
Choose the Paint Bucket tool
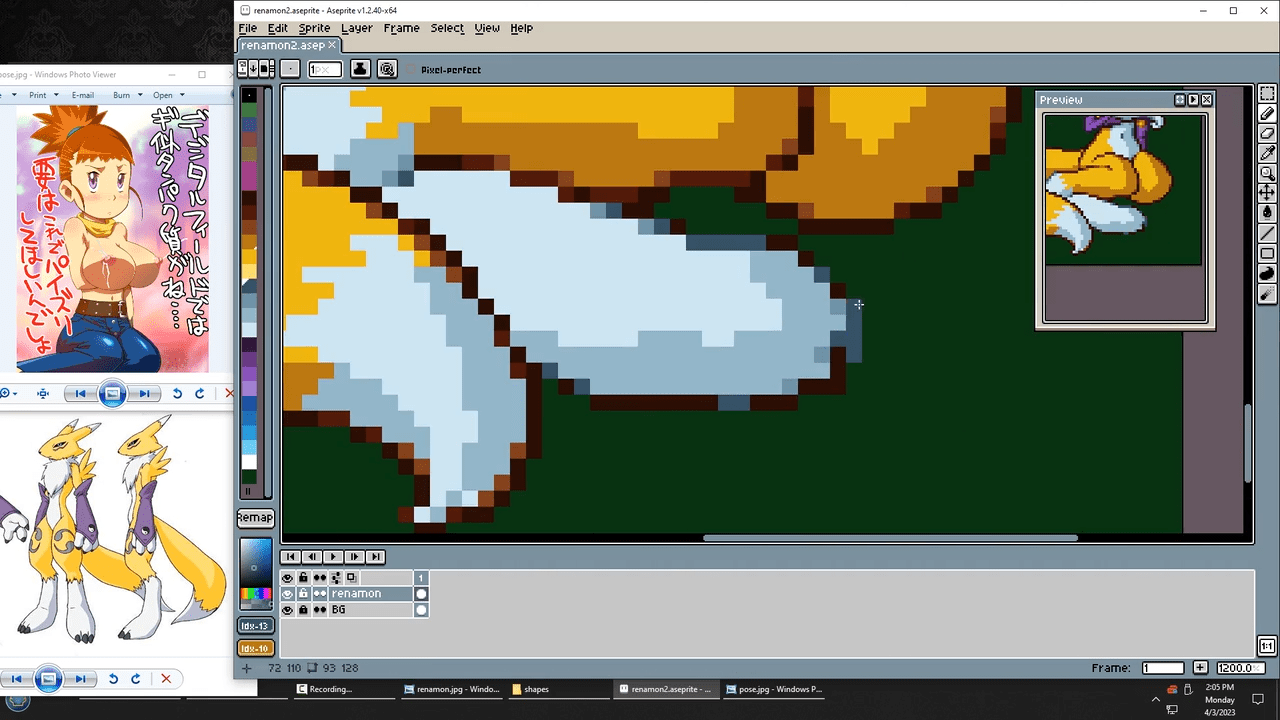click(1267, 212)
